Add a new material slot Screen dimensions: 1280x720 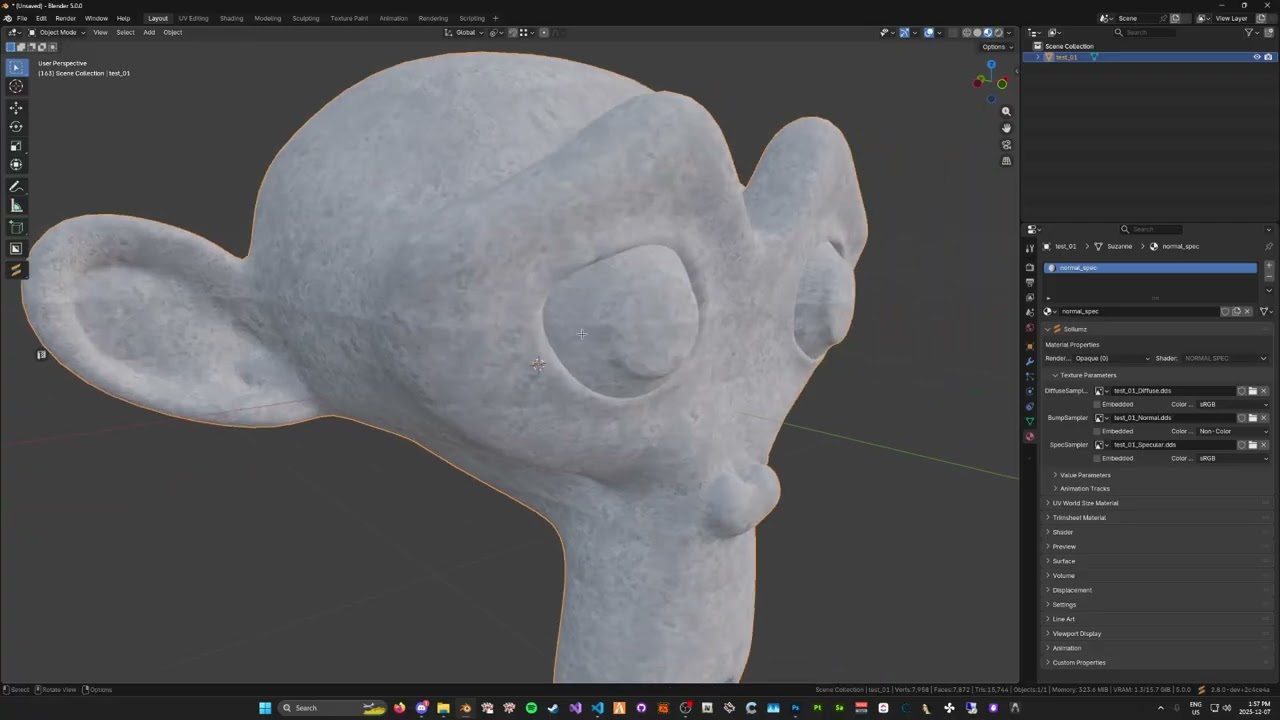tap(1269, 266)
